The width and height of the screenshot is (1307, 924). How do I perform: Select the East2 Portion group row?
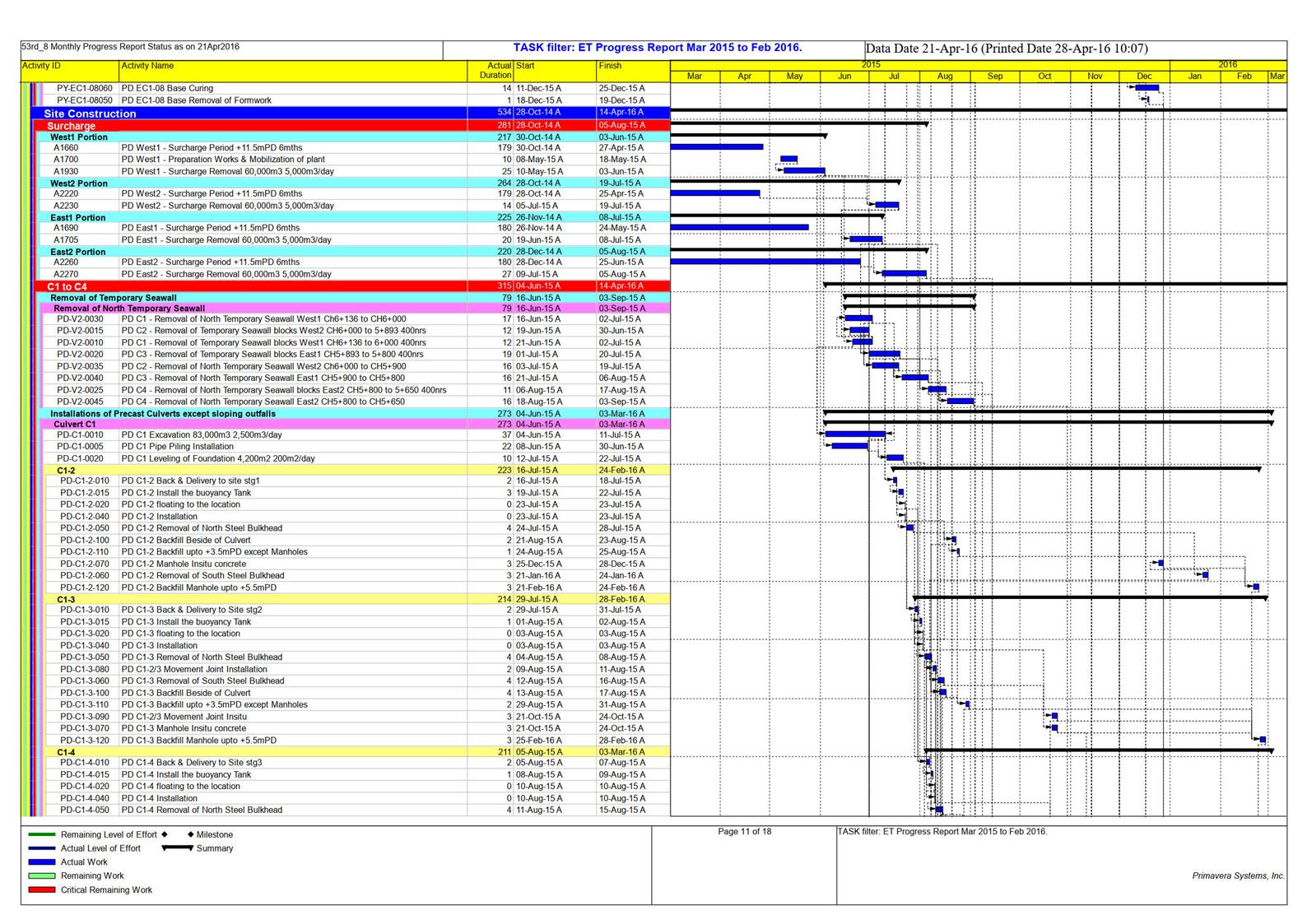(x=356, y=252)
